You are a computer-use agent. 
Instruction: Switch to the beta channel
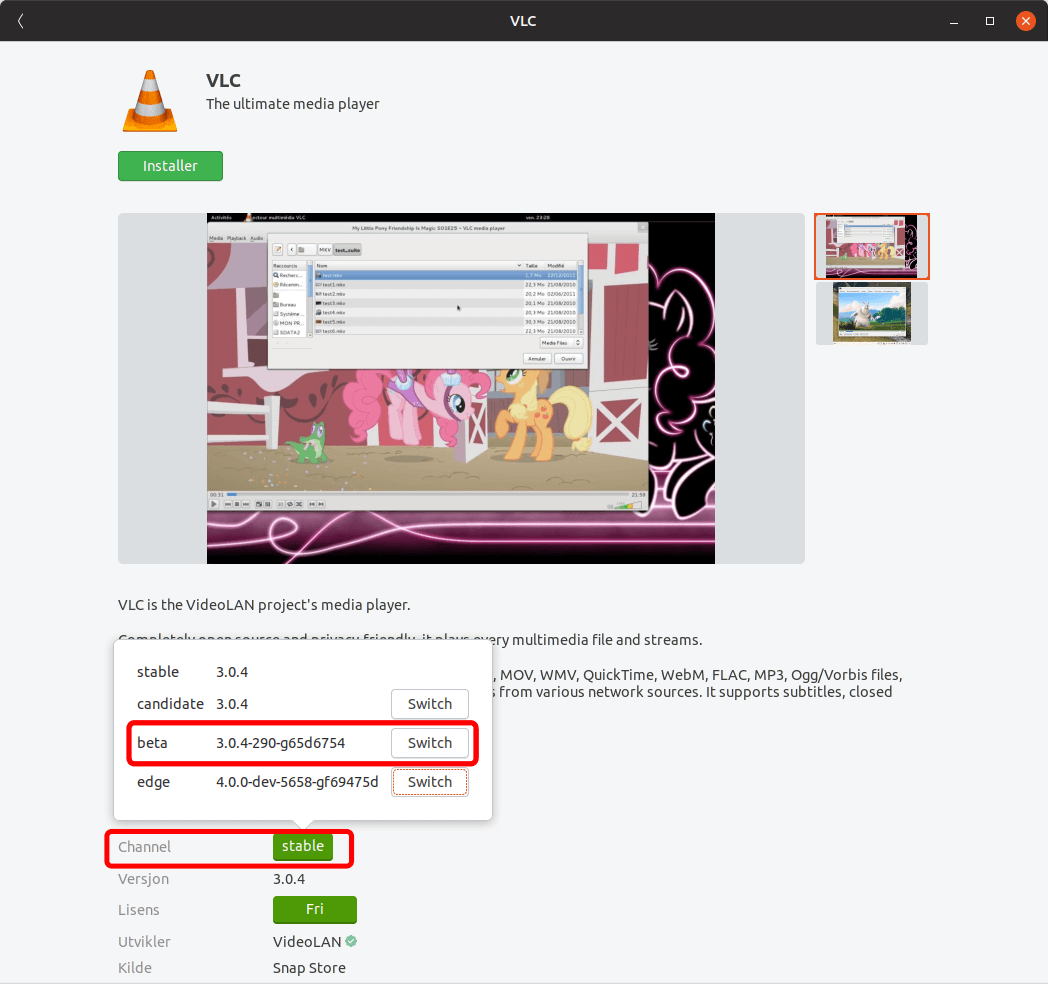[430, 743]
